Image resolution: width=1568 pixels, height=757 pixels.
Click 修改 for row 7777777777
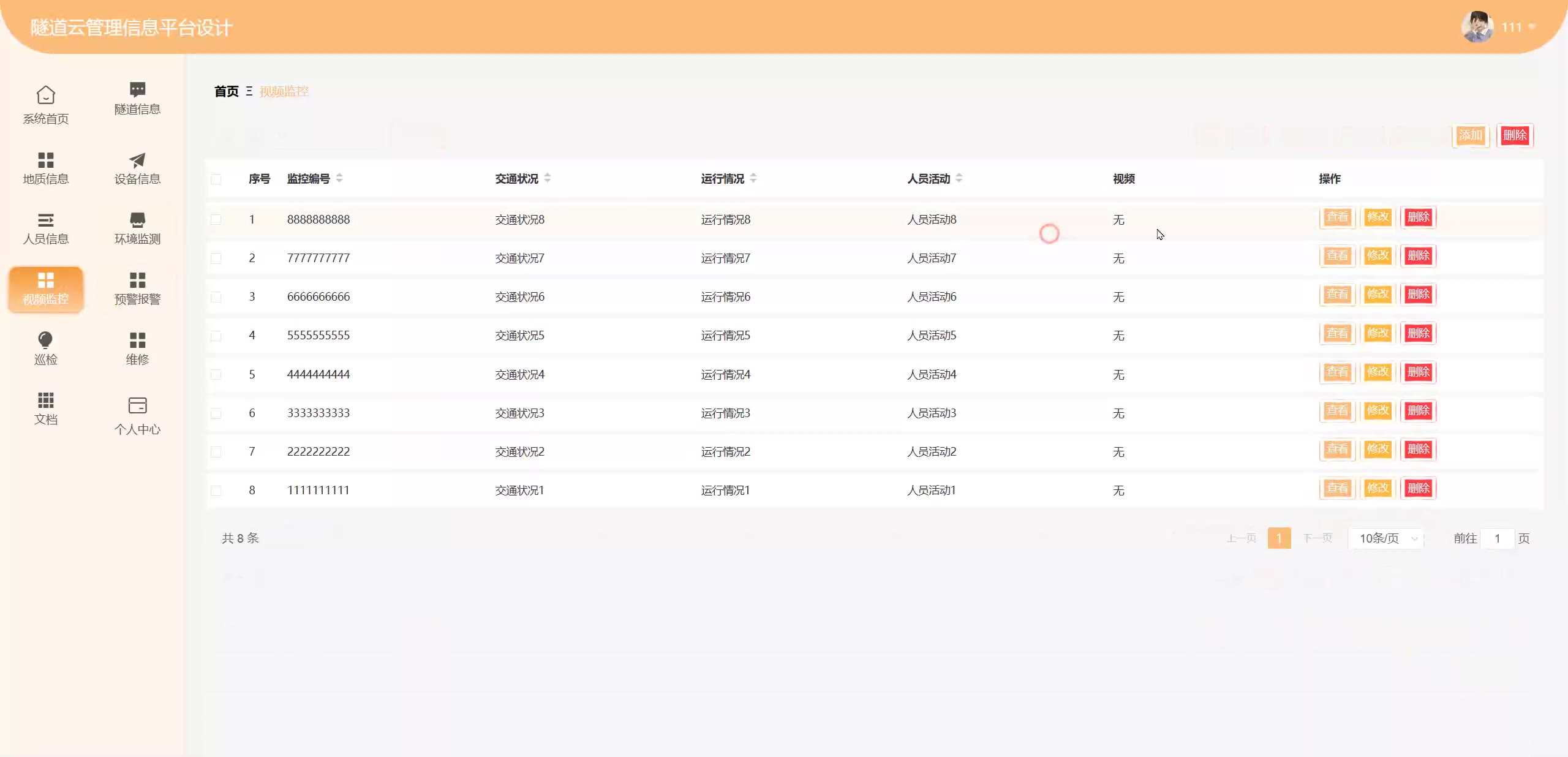pyautogui.click(x=1378, y=256)
